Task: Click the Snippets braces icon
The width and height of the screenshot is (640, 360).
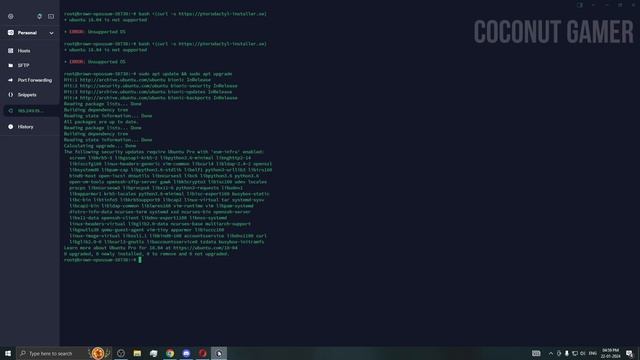Action: pos(11,95)
